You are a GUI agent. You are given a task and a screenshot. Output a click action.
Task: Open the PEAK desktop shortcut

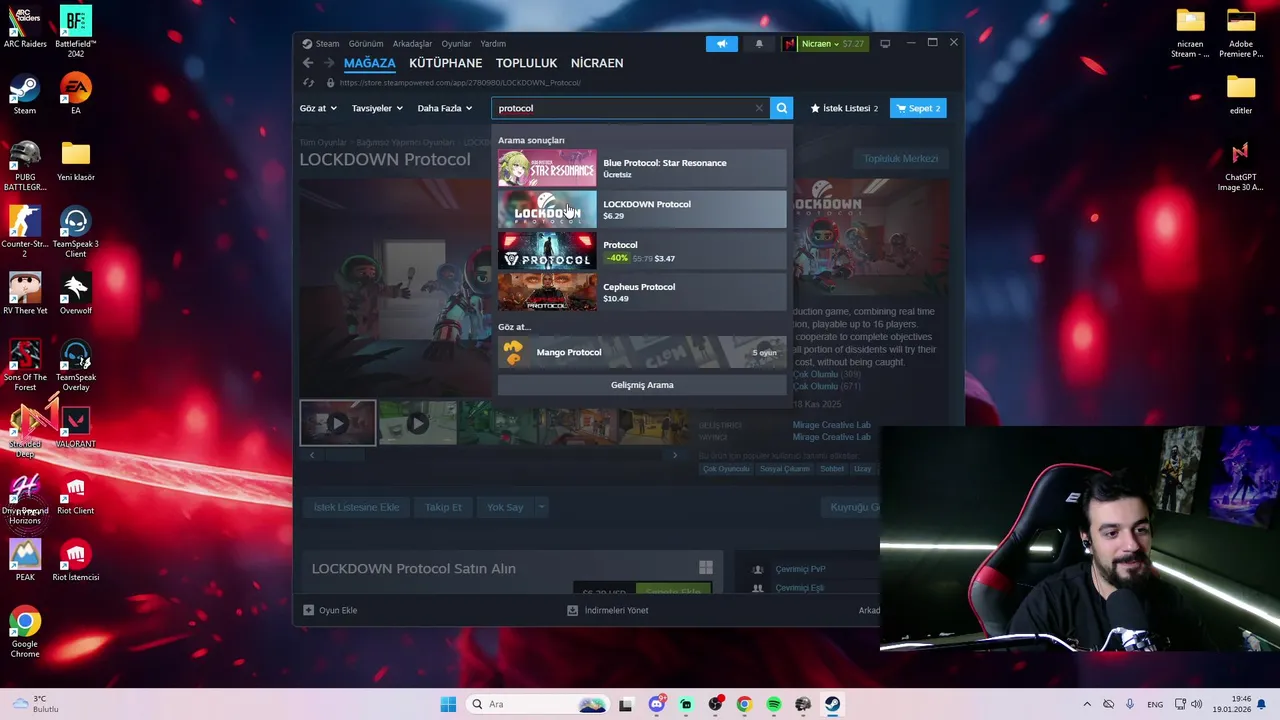(25, 560)
